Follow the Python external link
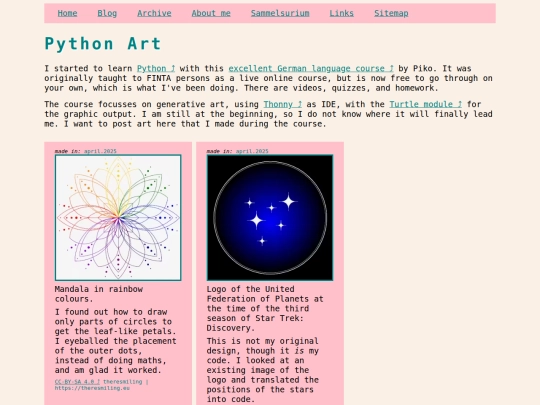 (156, 69)
